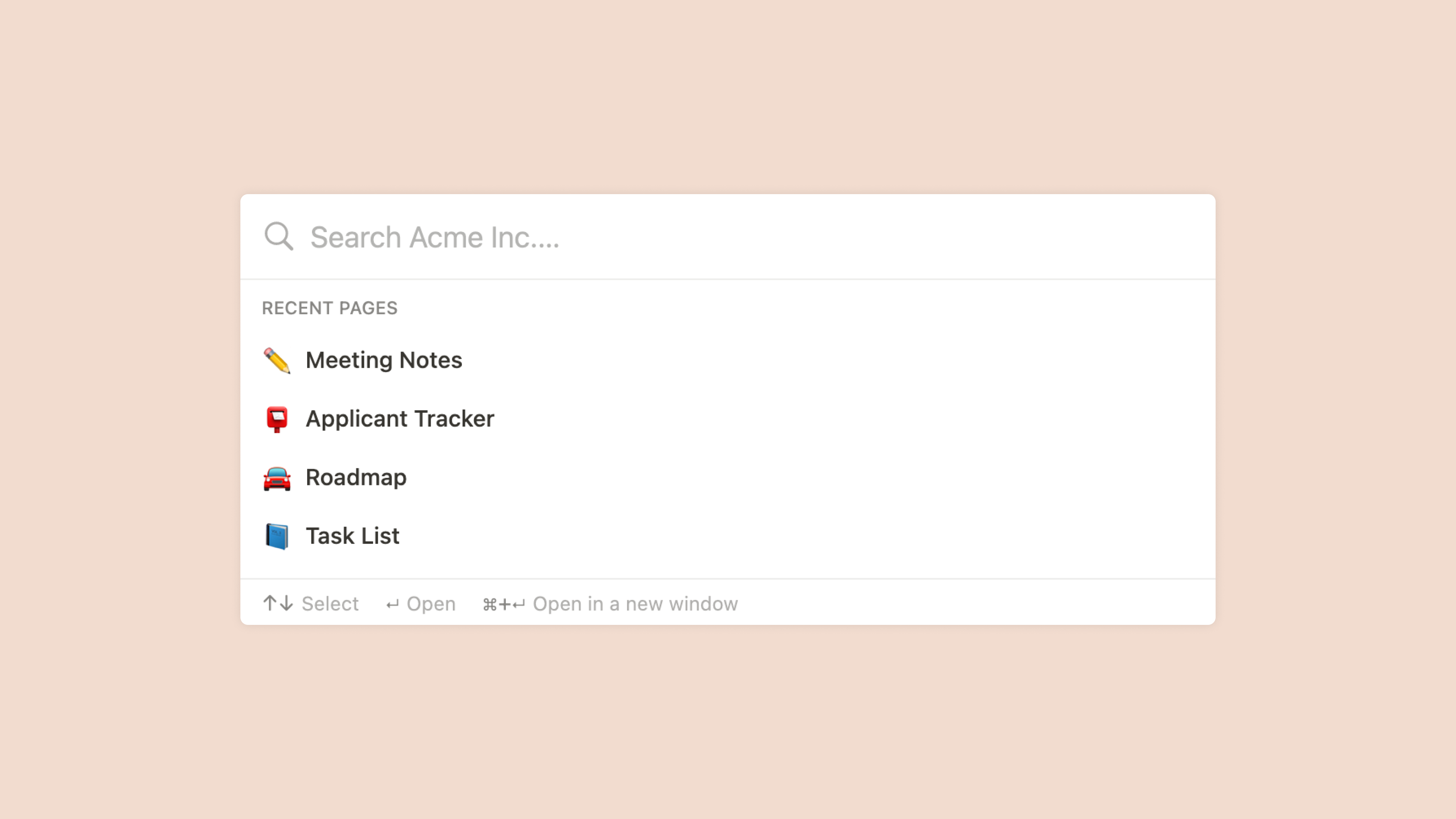The width and height of the screenshot is (1456, 819).
Task: Select the Roadmap entry
Action: coord(356,477)
